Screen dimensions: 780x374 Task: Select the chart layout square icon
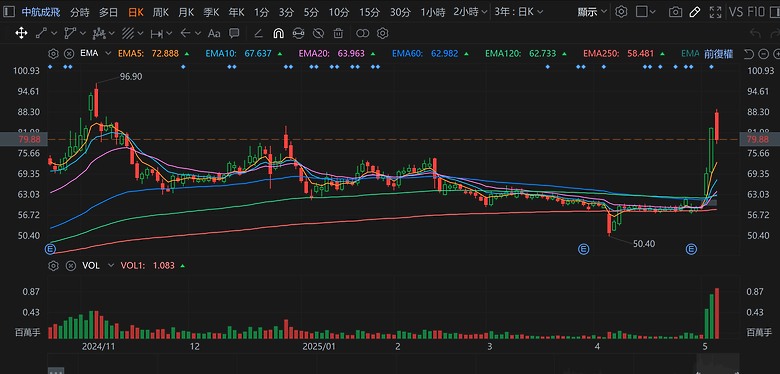[x=642, y=12]
